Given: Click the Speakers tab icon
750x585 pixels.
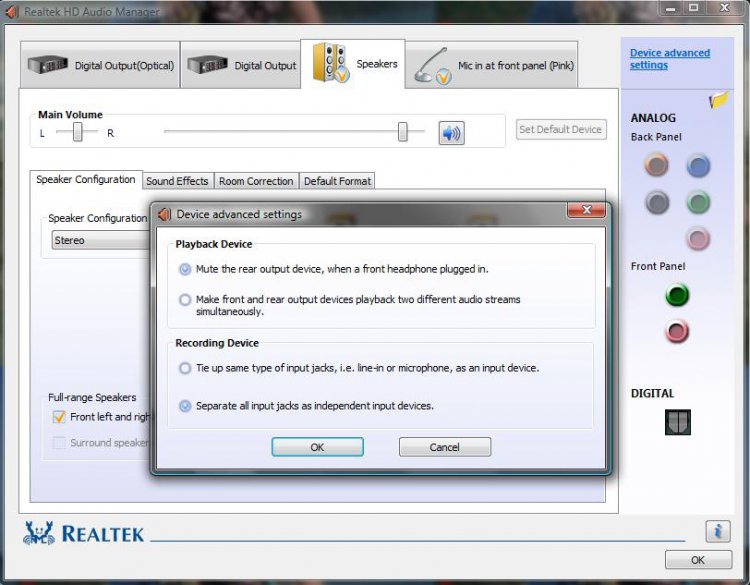Looking at the screenshot, I should [x=330, y=63].
